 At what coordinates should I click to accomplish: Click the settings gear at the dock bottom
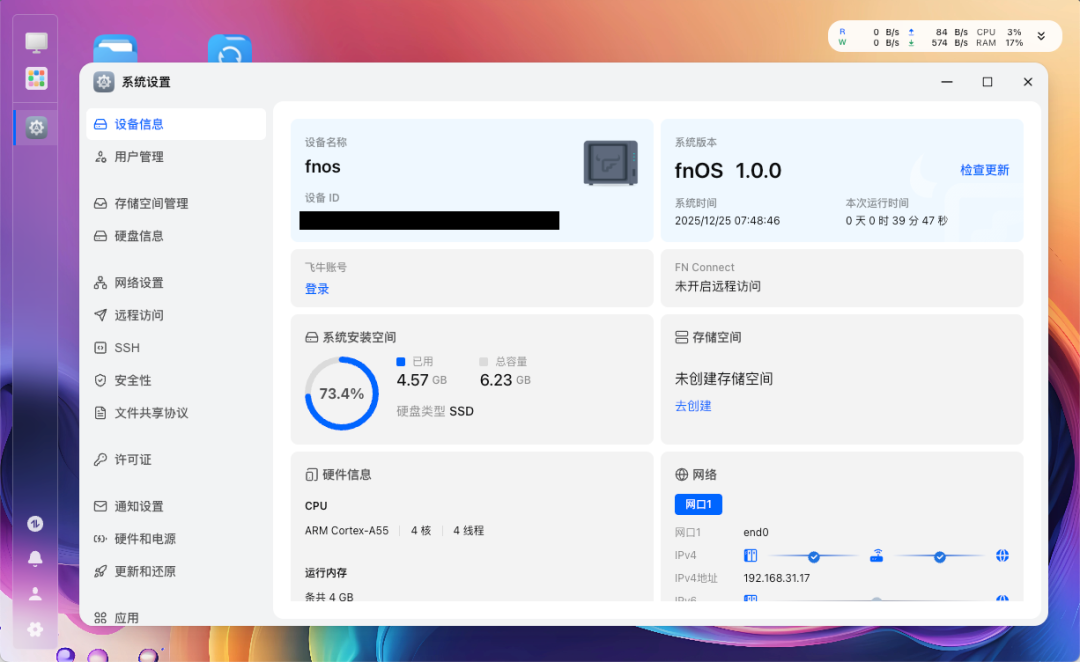point(35,629)
